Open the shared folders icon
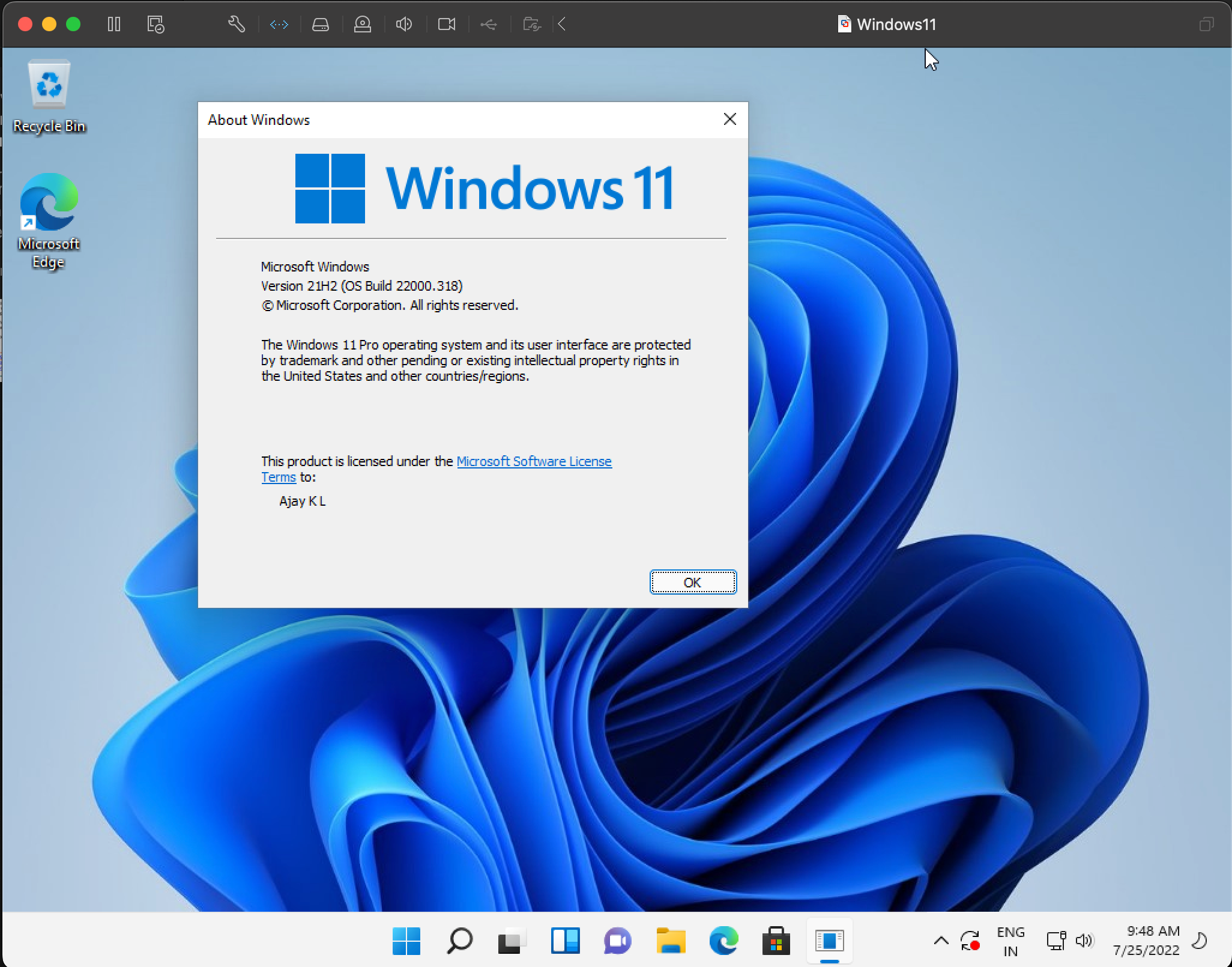 point(532,24)
